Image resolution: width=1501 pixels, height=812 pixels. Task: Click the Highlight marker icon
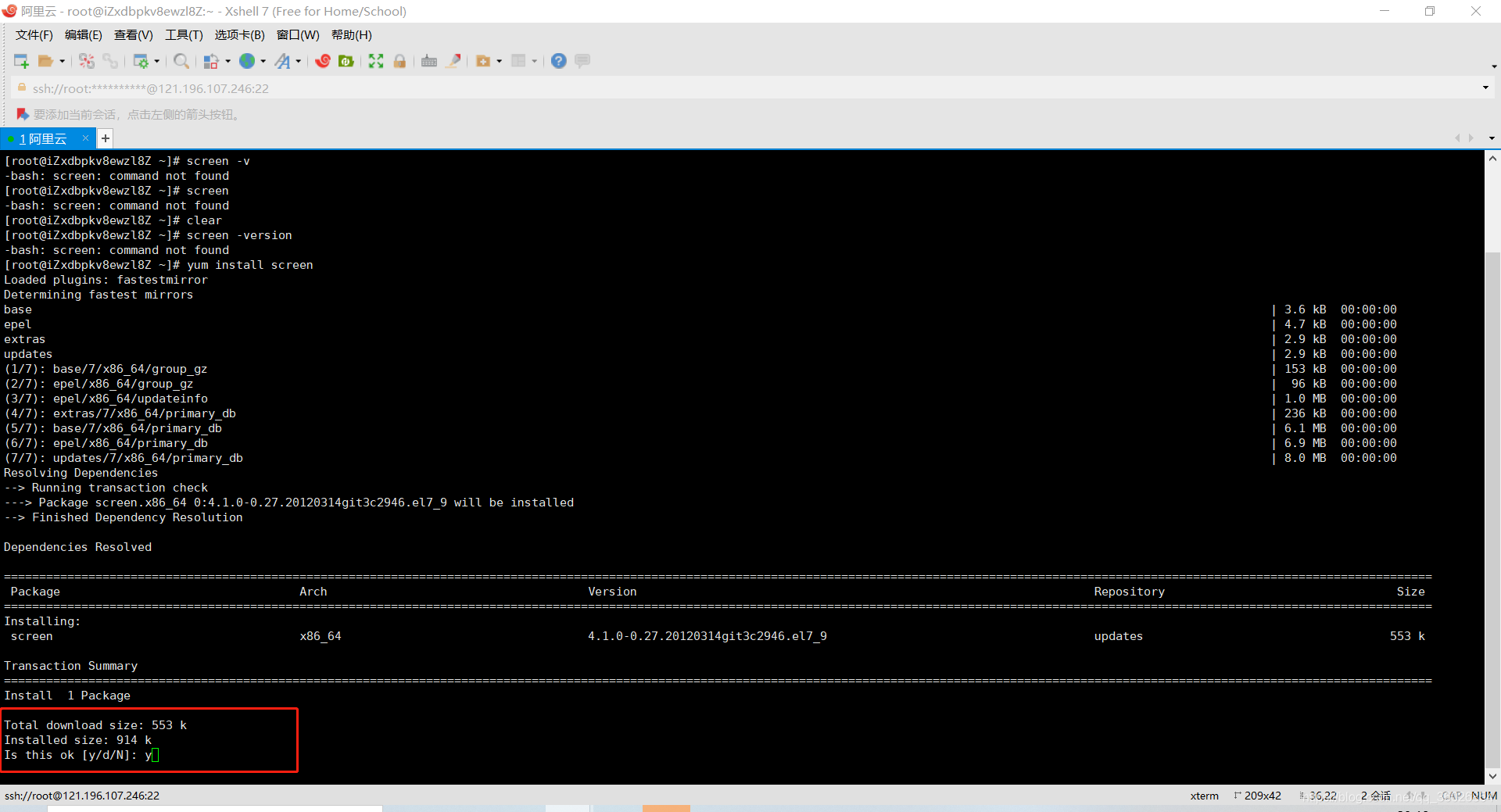click(x=453, y=61)
